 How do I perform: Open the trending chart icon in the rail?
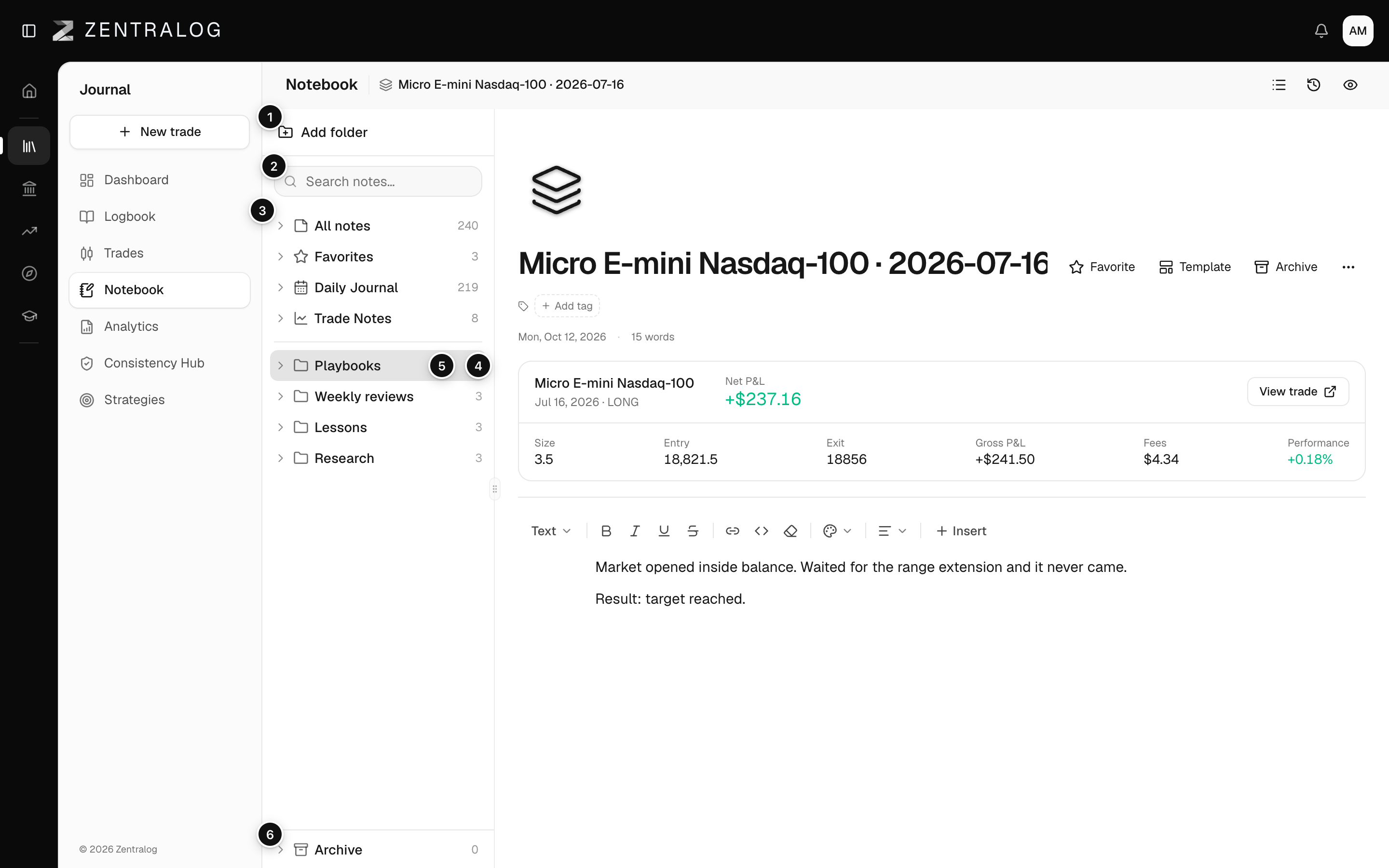coord(29,231)
